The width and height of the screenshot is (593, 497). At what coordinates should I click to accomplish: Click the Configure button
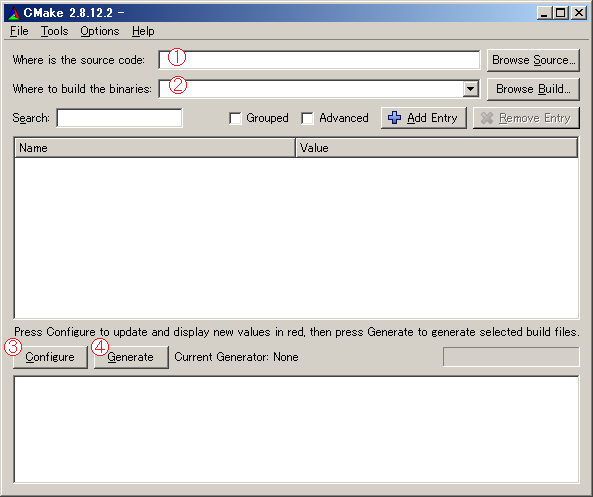(x=50, y=357)
